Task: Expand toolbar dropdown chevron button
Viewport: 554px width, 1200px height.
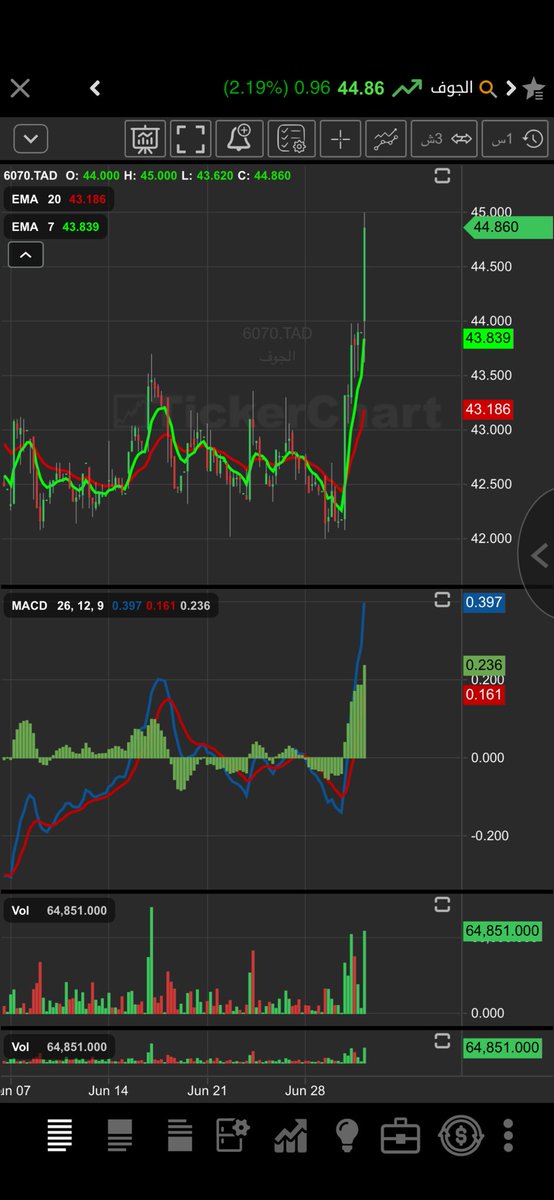Action: pyautogui.click(x=30, y=139)
